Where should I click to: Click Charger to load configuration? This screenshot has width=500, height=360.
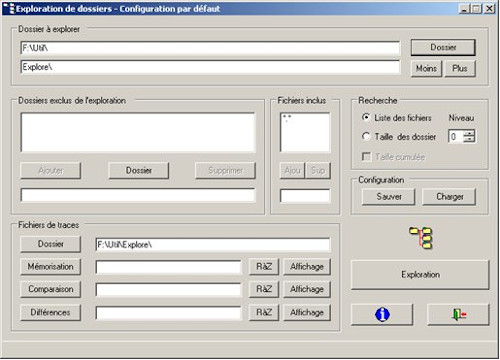click(x=449, y=197)
